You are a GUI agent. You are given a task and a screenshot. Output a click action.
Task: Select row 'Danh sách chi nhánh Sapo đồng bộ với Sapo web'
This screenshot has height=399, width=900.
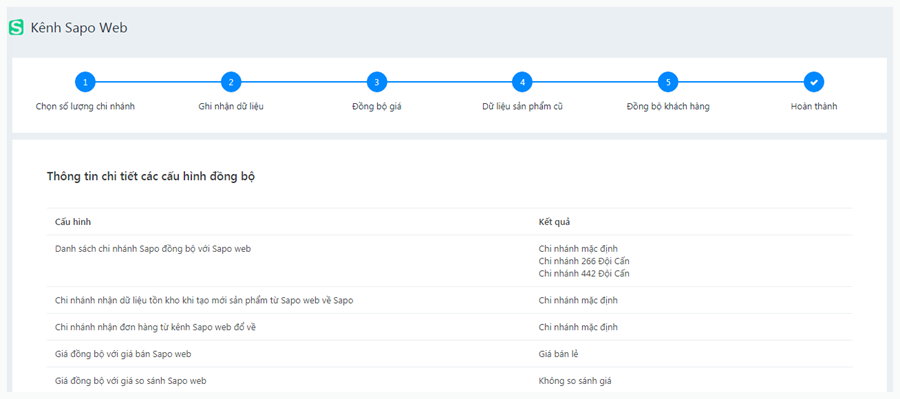[449, 261]
